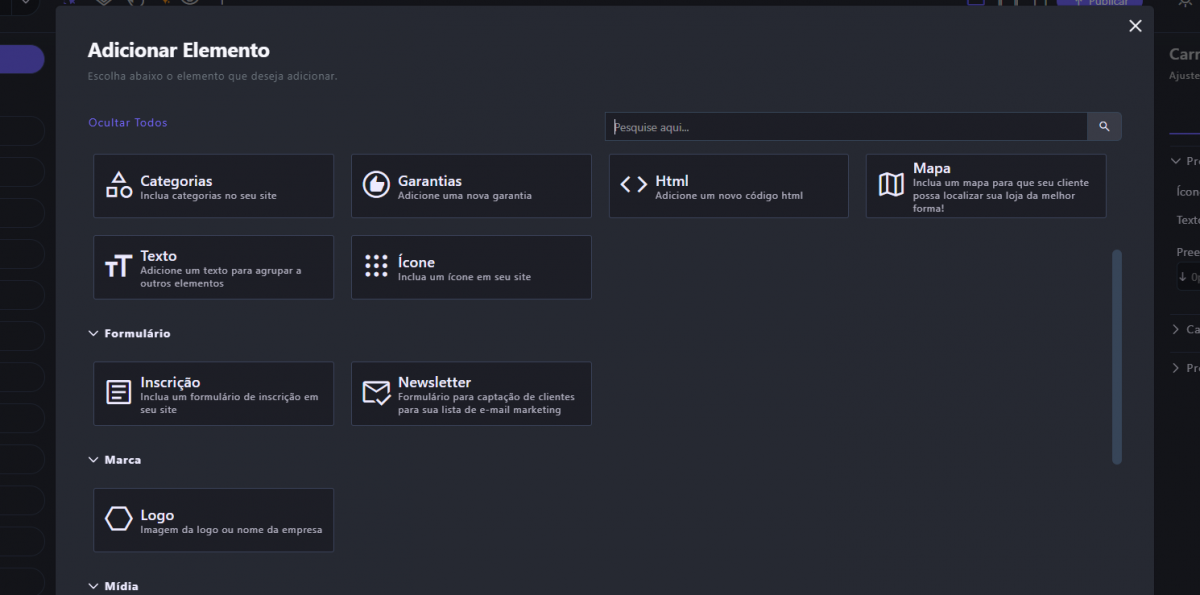Screen dimensions: 1200x595
Task: Click the Newsletter envelope icon
Action: 376,393
